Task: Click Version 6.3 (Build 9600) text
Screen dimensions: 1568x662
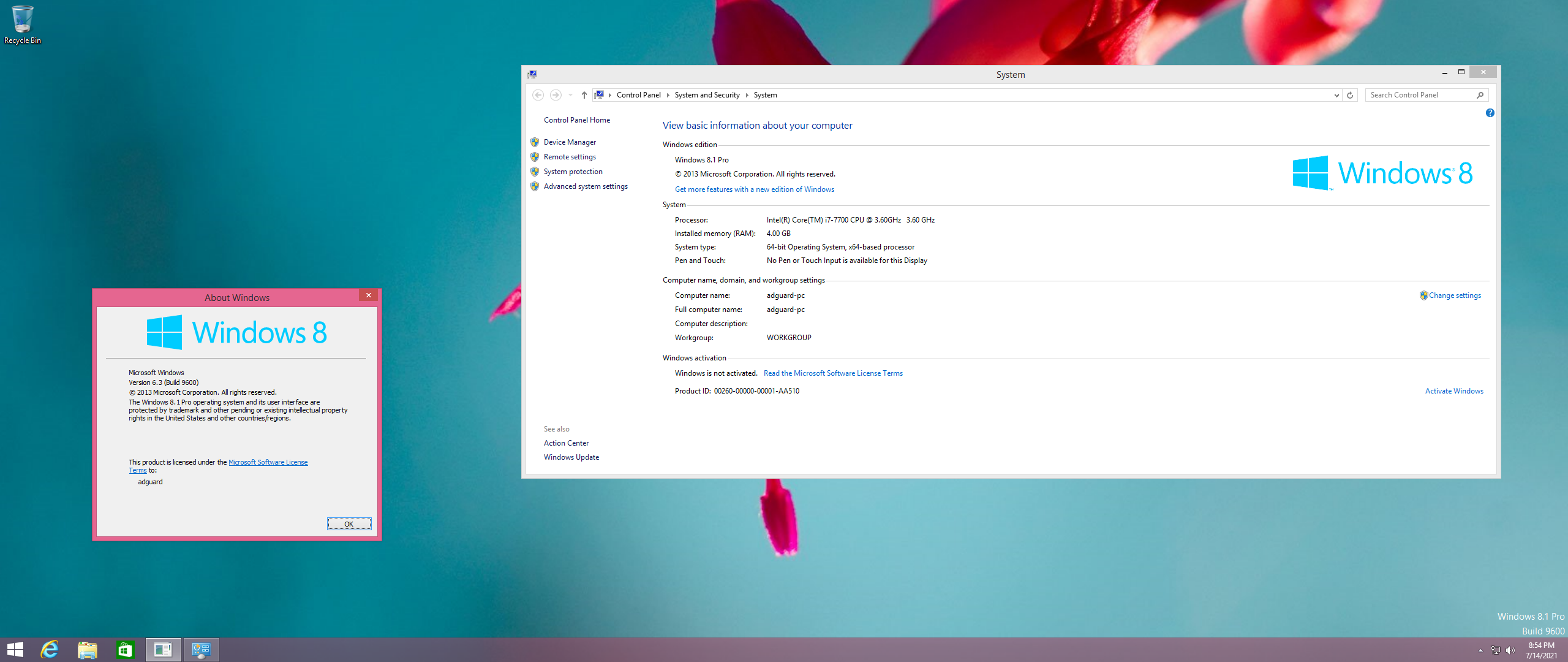Action: coord(164,382)
